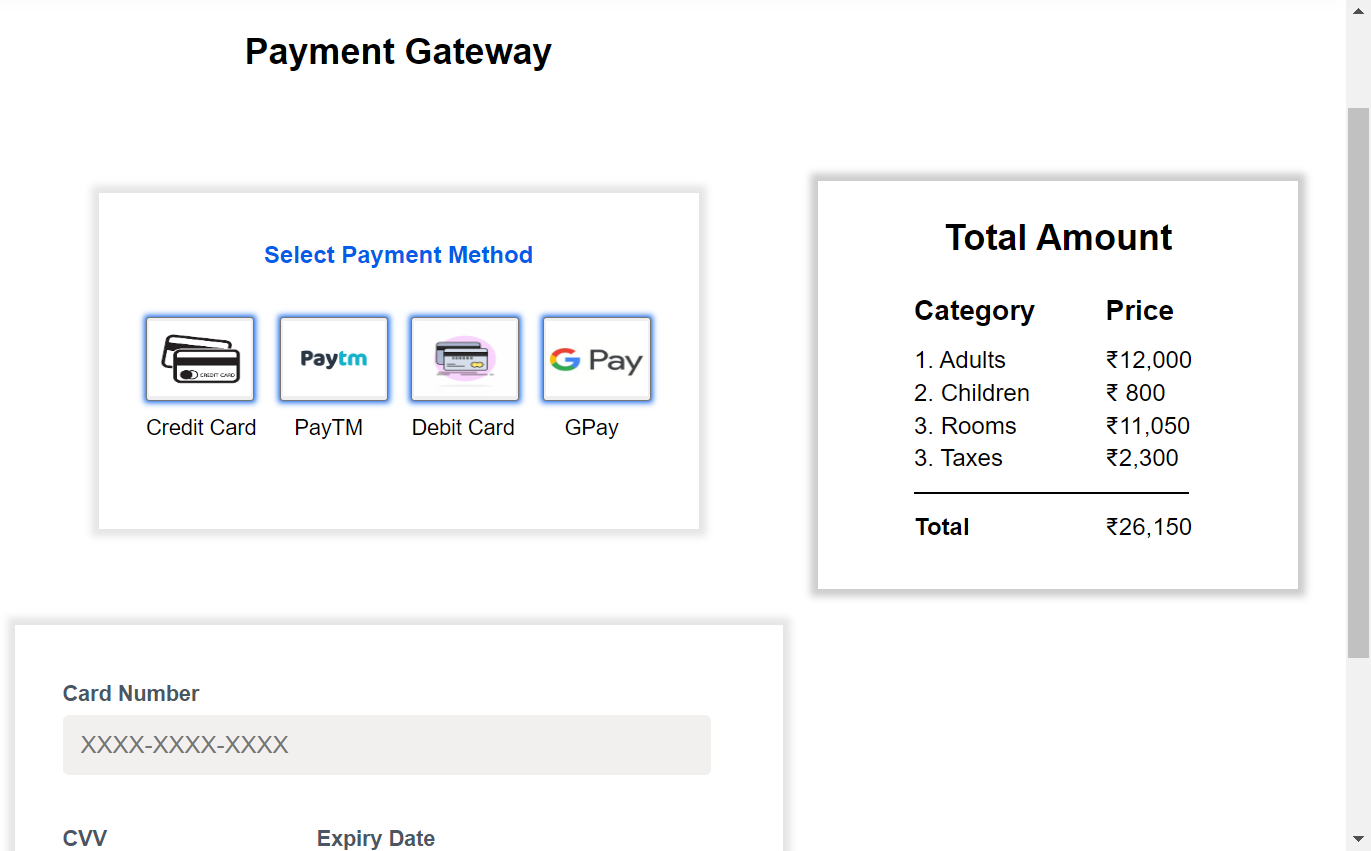Click the Card Number input field
The width and height of the screenshot is (1371, 851).
click(387, 745)
